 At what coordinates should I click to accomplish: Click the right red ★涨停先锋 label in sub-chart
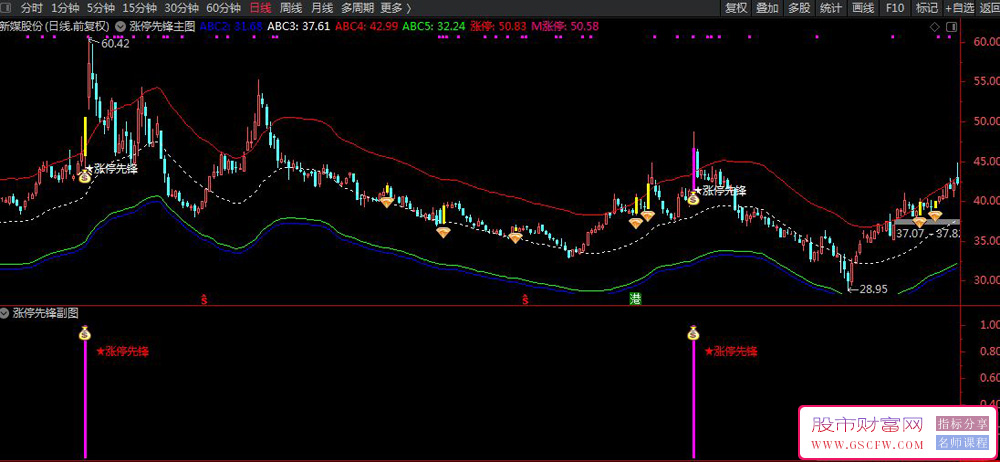tap(731, 352)
